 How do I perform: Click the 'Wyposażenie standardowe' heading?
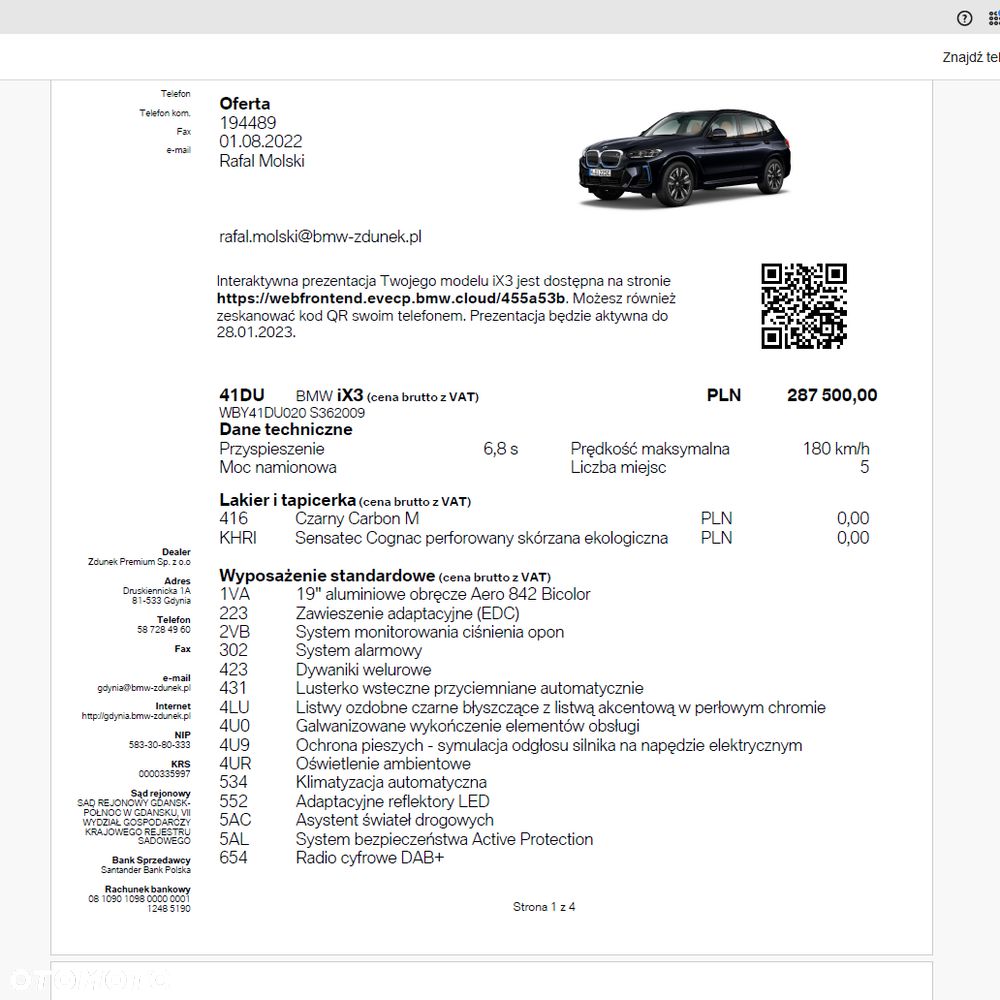(327, 576)
